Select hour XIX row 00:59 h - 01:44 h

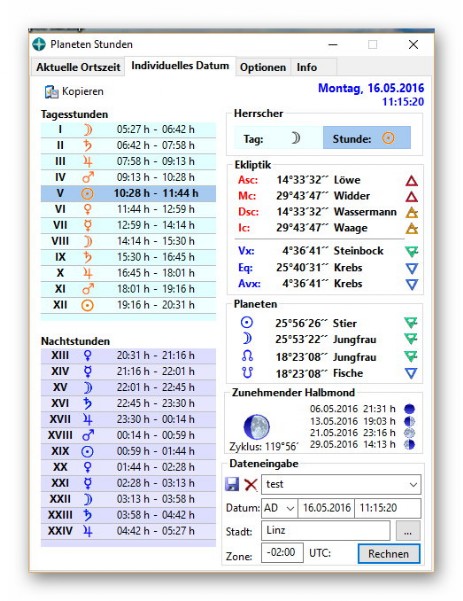[x=128, y=452]
